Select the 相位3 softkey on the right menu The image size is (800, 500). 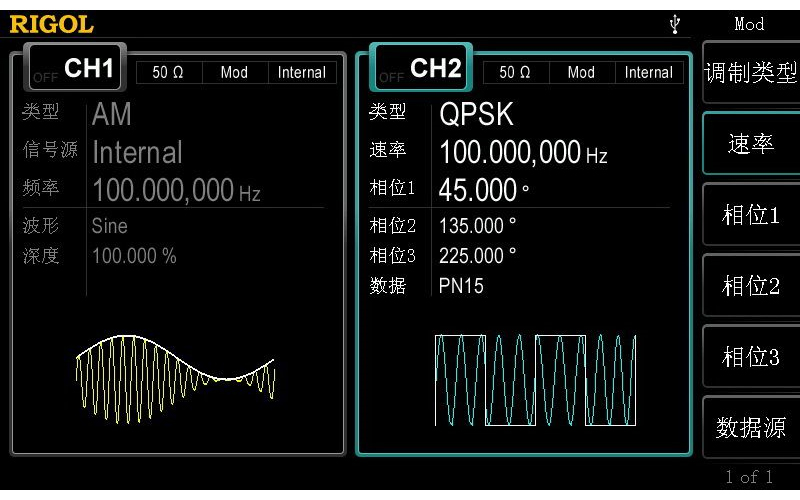coord(751,357)
